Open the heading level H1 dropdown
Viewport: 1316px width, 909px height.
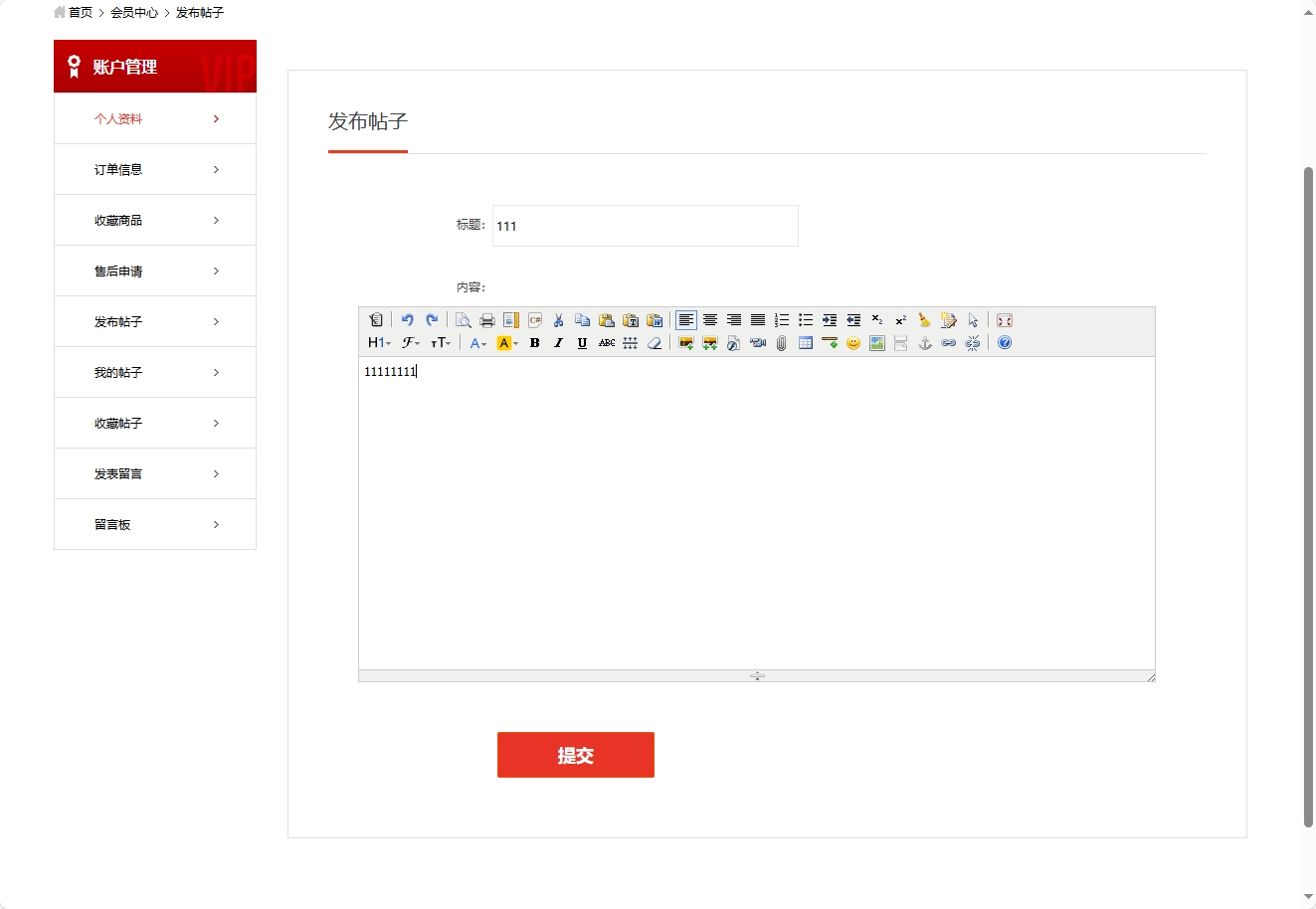click(x=378, y=343)
